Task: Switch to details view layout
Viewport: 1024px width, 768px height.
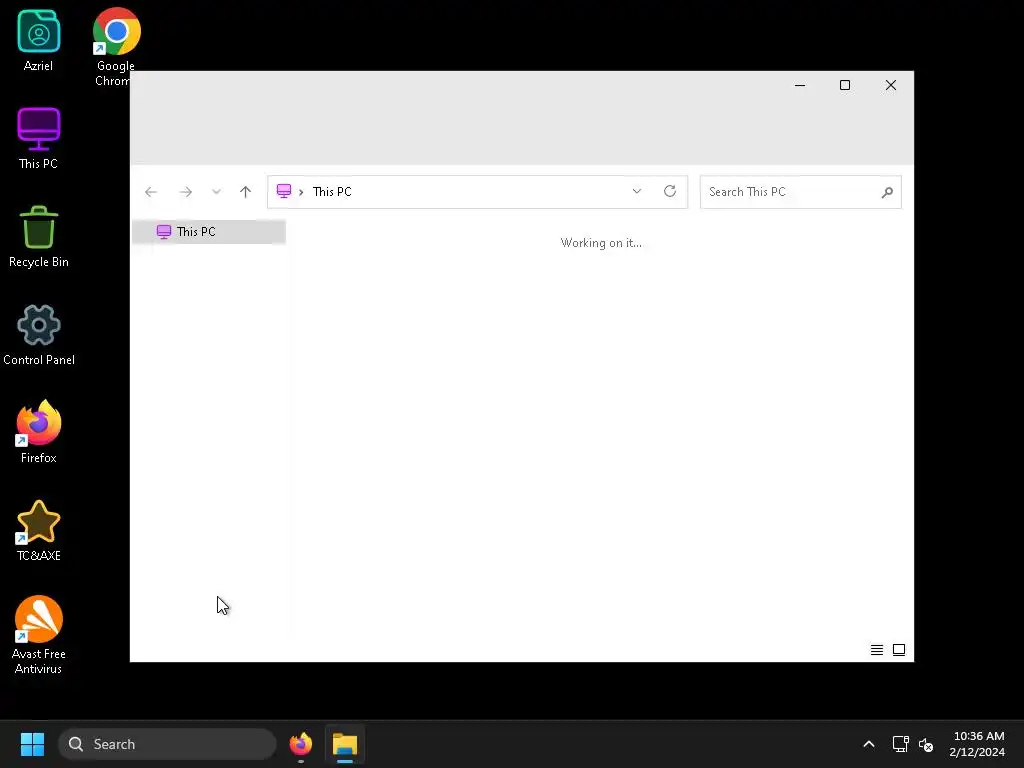Action: [x=877, y=650]
